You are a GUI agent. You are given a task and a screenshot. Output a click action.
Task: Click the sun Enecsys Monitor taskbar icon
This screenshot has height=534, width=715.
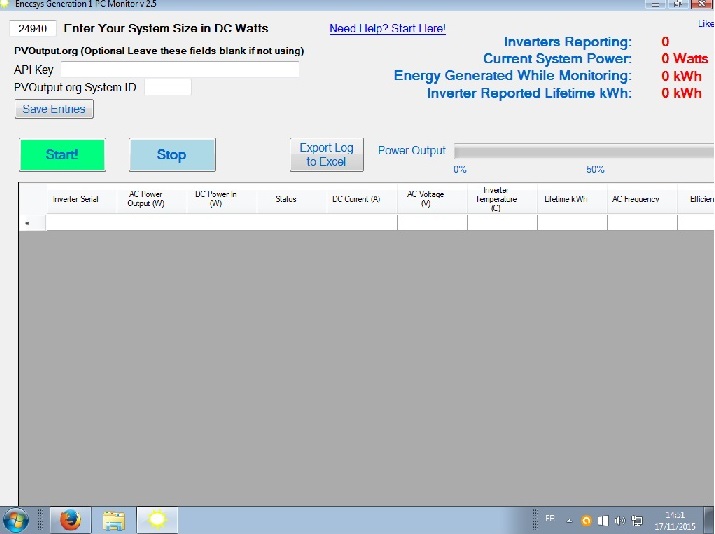157,520
